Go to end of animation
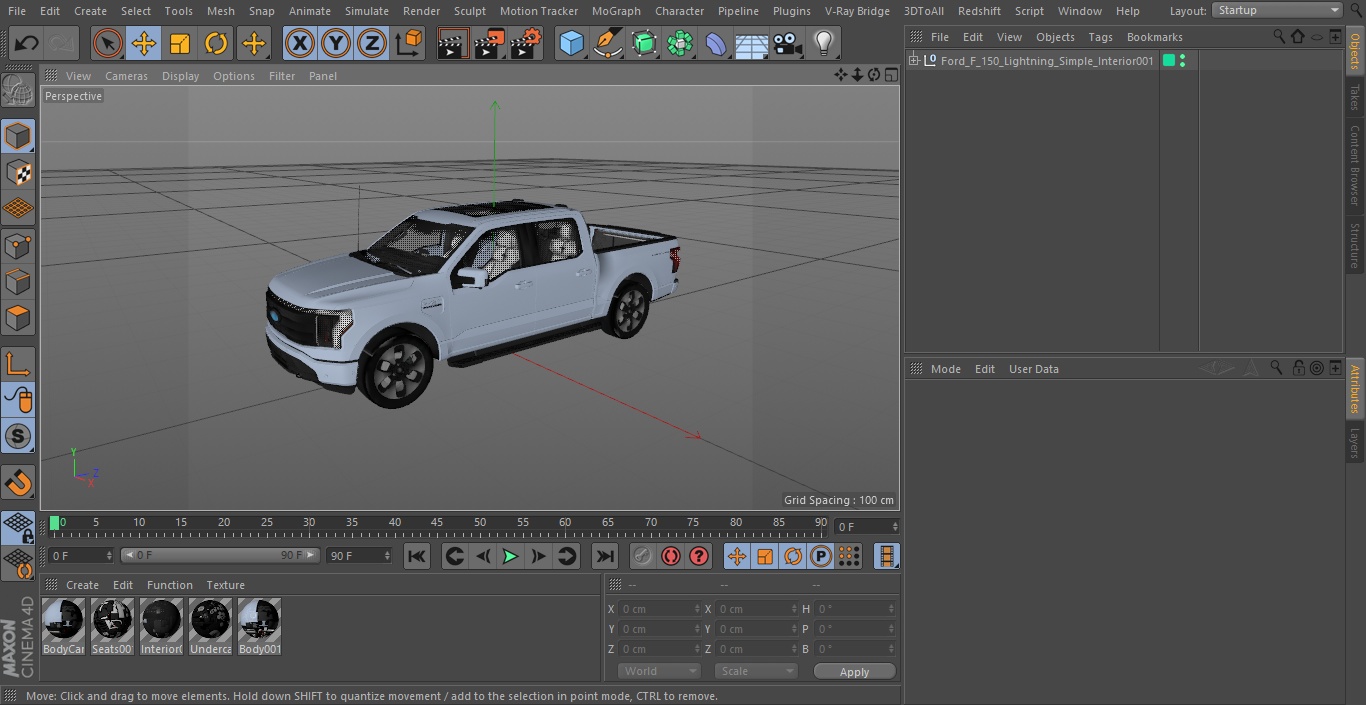 click(604, 556)
